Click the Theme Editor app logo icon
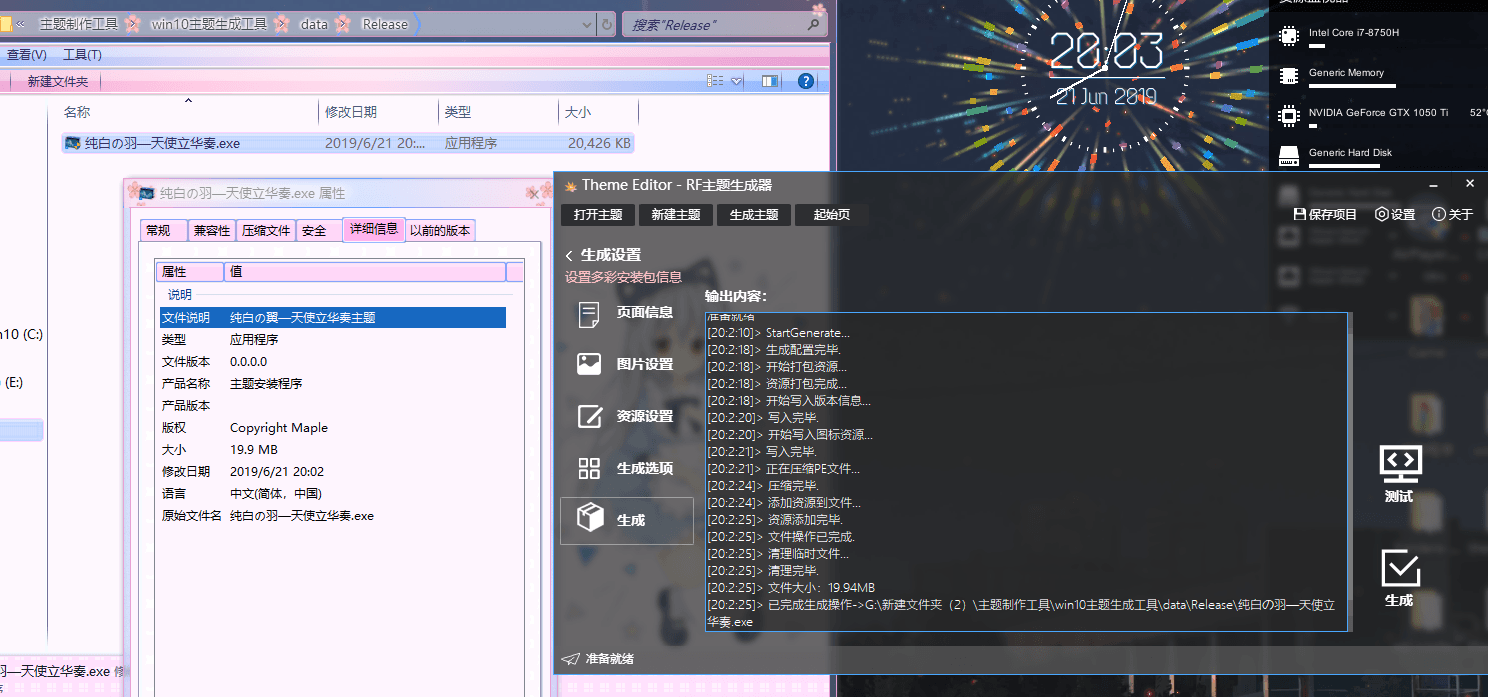Viewport: 1488px width, 697px height. point(571,185)
